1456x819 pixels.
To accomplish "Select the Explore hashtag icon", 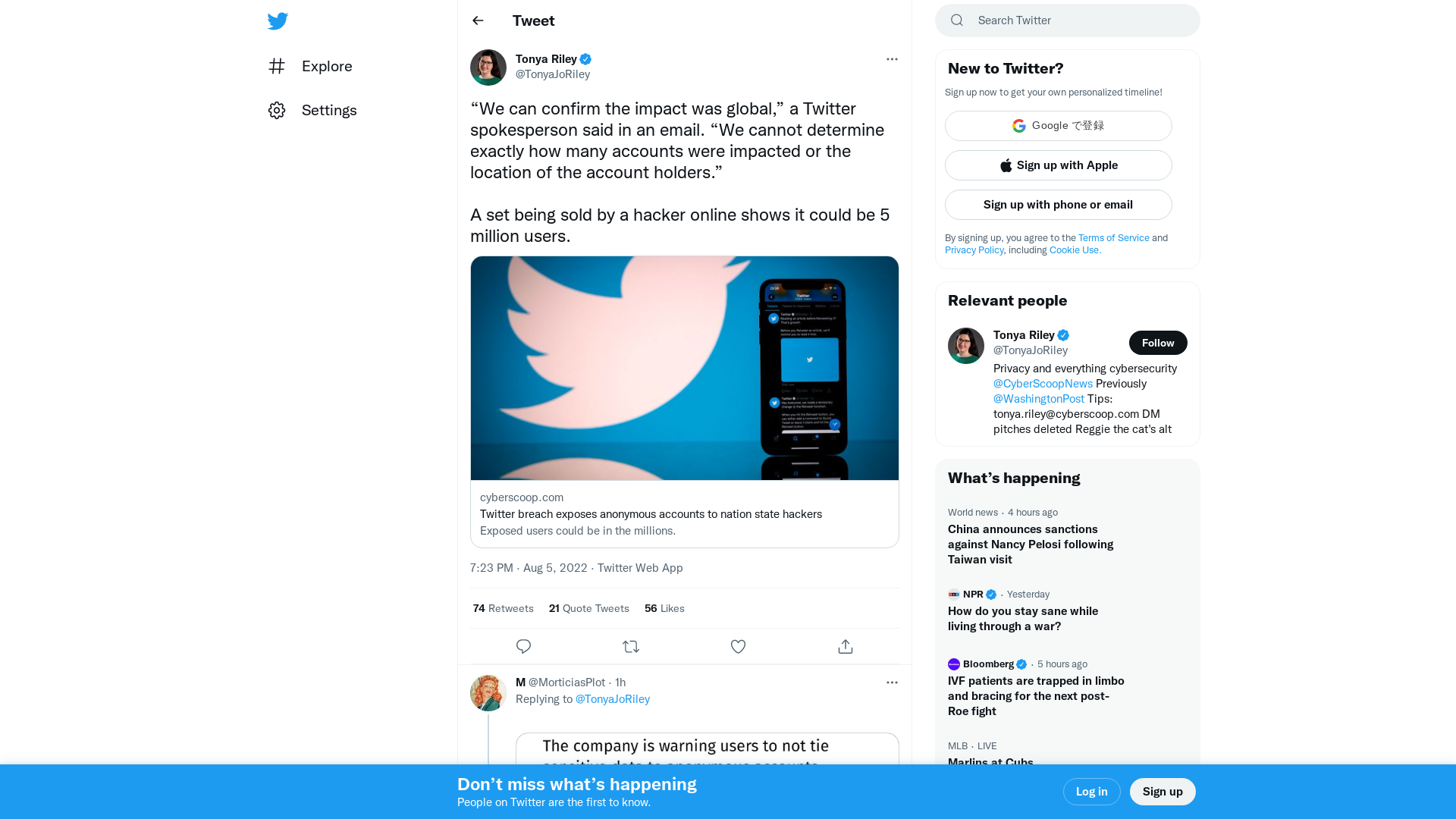I will click(277, 67).
